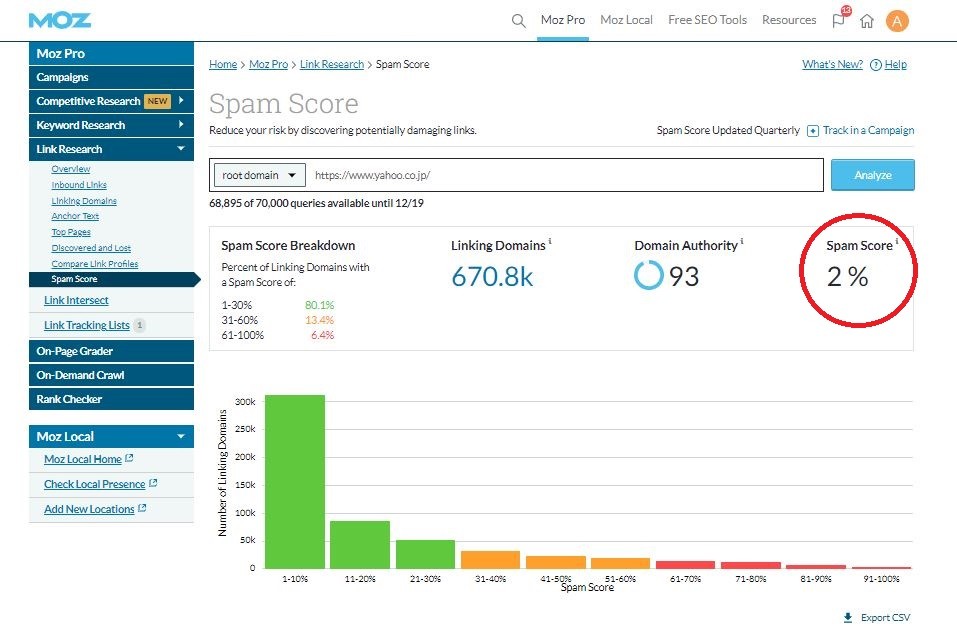Click the Link Research breadcrumb link

[331, 65]
